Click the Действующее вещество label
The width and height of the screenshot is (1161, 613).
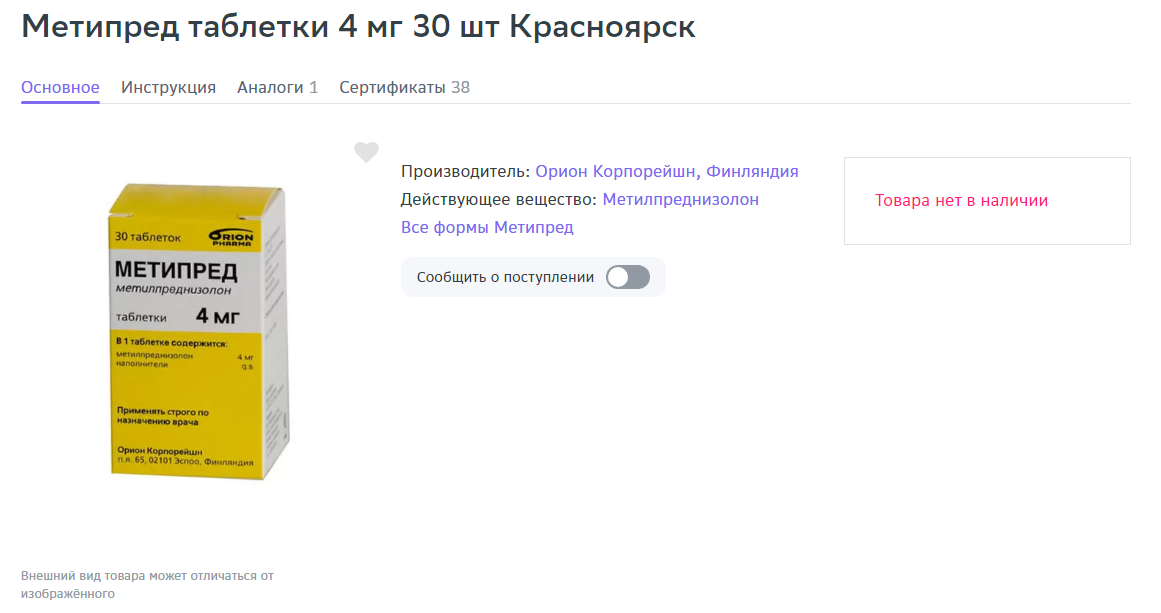point(498,199)
